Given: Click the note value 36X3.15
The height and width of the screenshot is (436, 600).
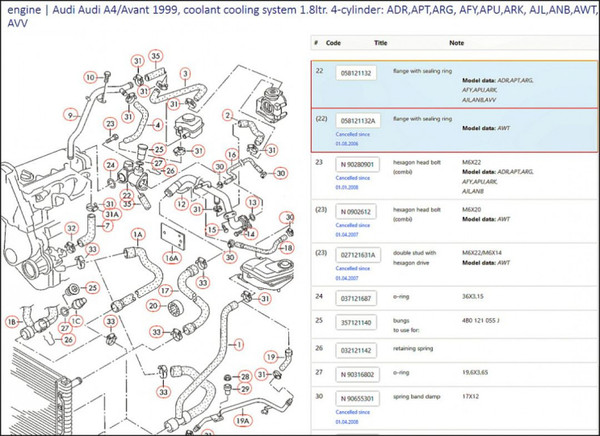Looking at the screenshot, I should [473, 296].
